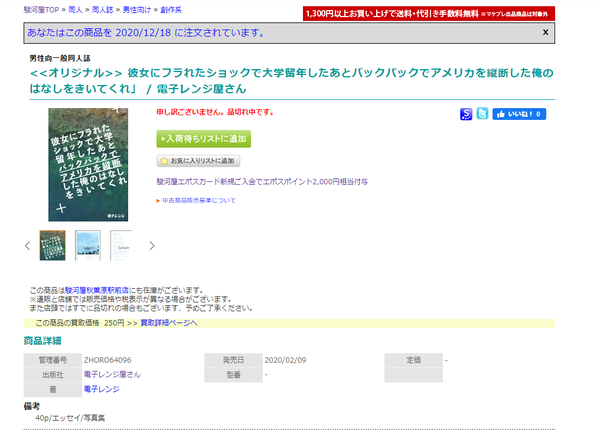Click the 男性向一般同人誌 category label
The height and width of the screenshot is (430, 600).
[x=60, y=58]
